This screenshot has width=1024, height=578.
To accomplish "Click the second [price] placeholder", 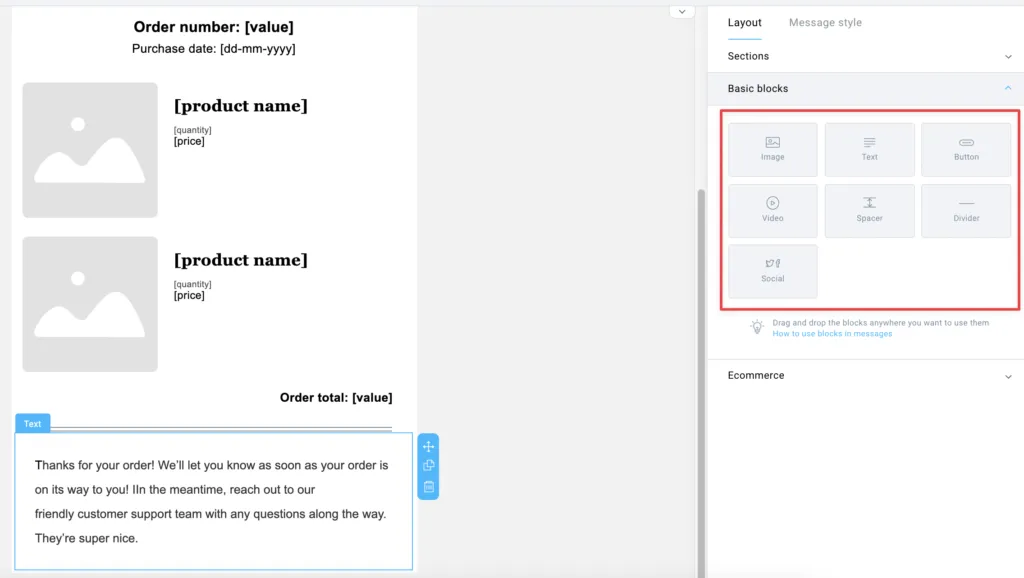I will (x=189, y=295).
